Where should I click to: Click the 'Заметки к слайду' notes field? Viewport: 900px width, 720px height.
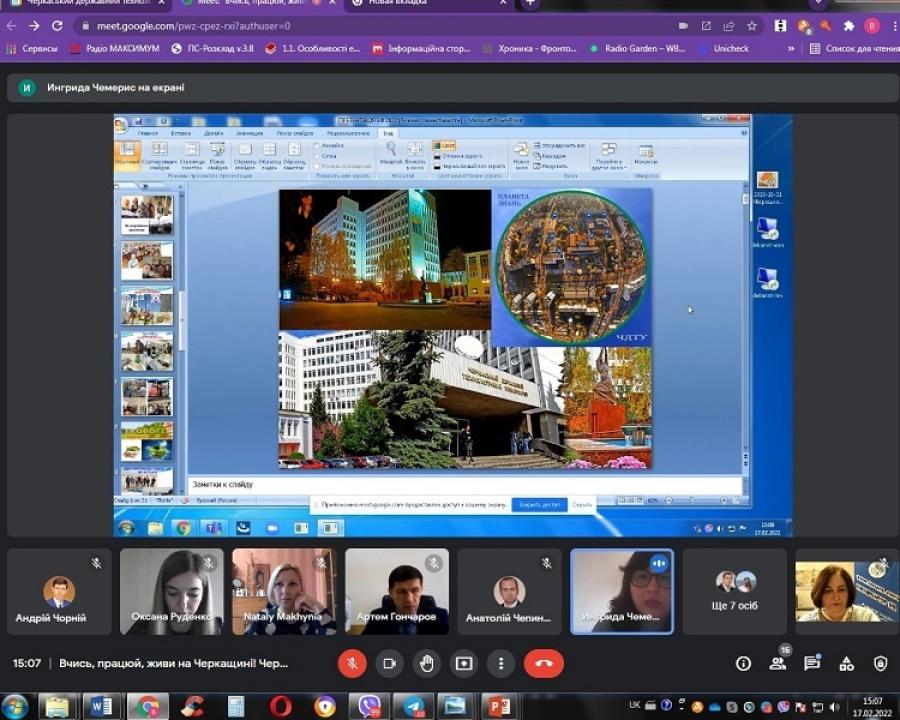pyautogui.click(x=465, y=485)
